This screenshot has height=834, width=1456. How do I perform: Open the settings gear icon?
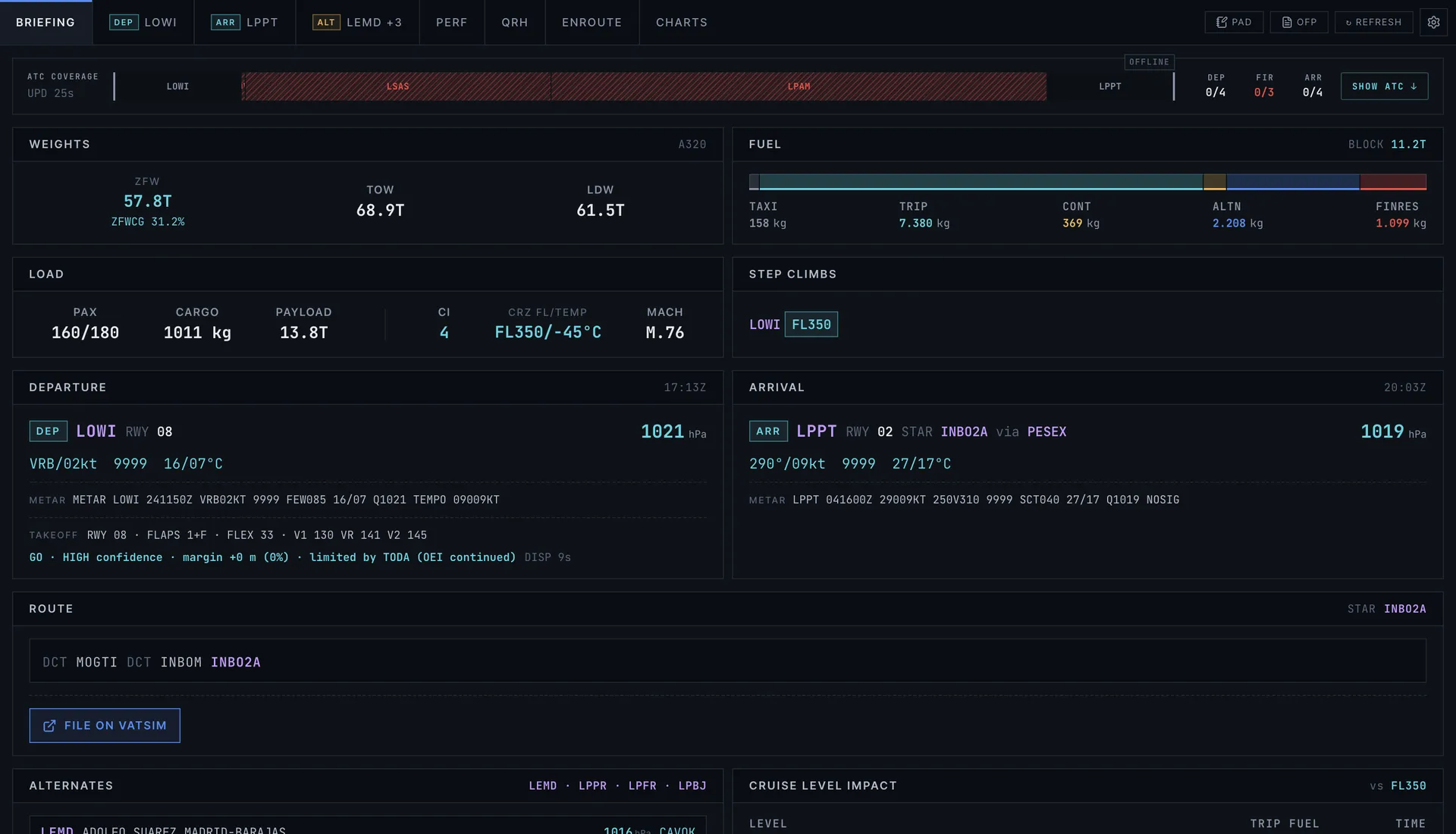(1433, 22)
